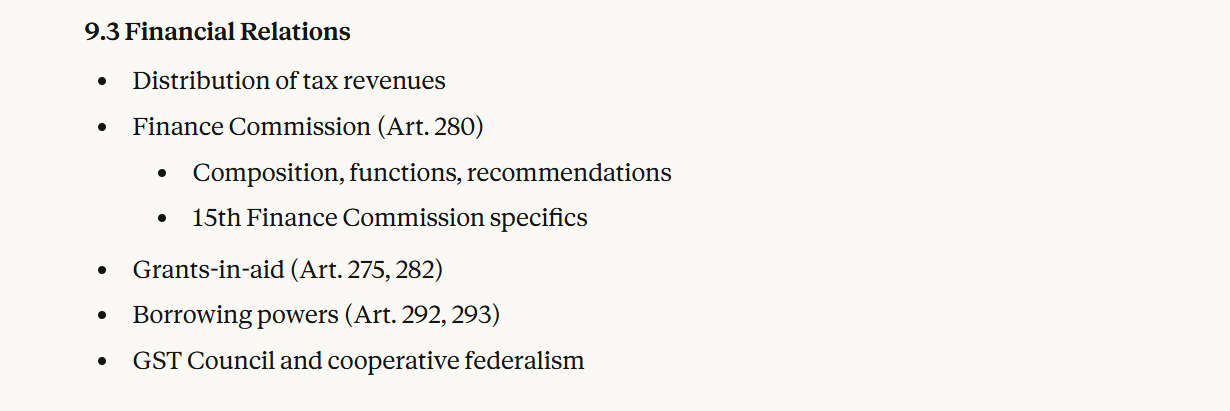This screenshot has width=1230, height=411.
Task: Click the sub-bullet marker before "Composition, functions"
Action: pyautogui.click(x=162, y=174)
